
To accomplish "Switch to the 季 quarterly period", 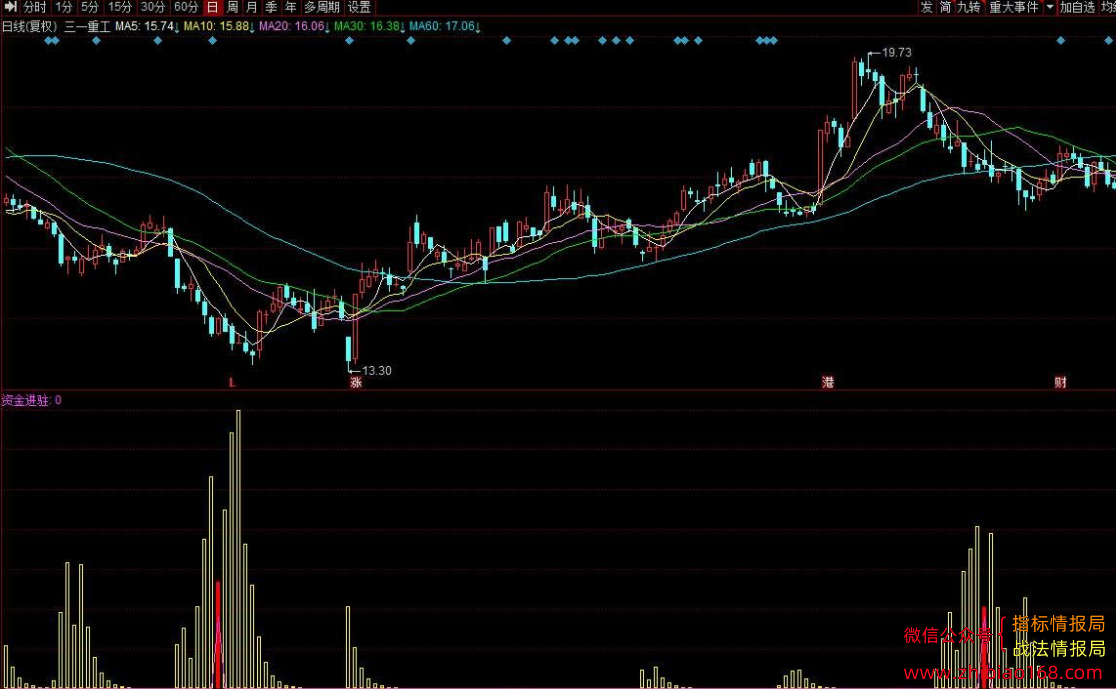I will tap(271, 7).
